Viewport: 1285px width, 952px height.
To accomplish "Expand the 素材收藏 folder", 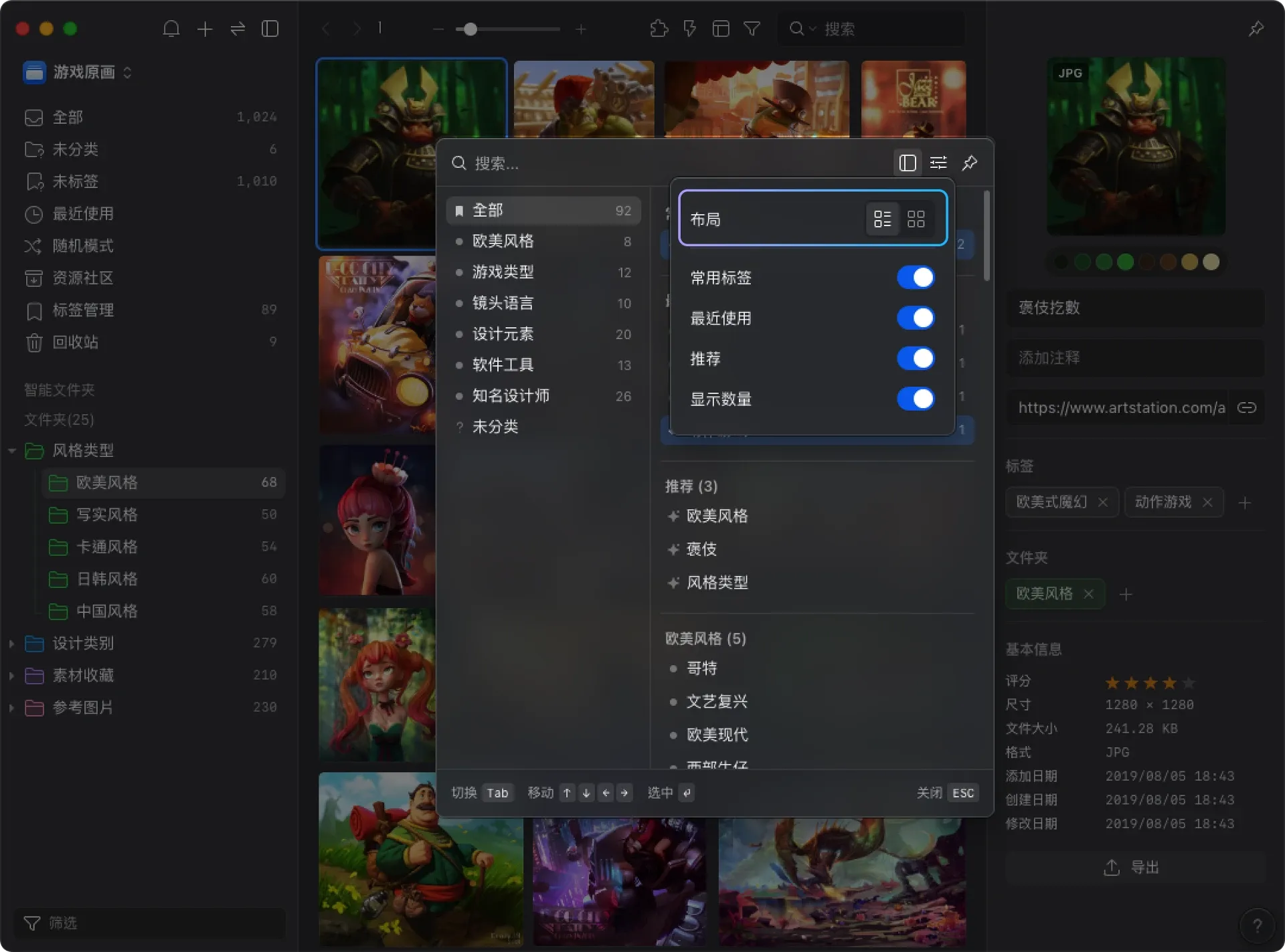I will click(x=11, y=676).
